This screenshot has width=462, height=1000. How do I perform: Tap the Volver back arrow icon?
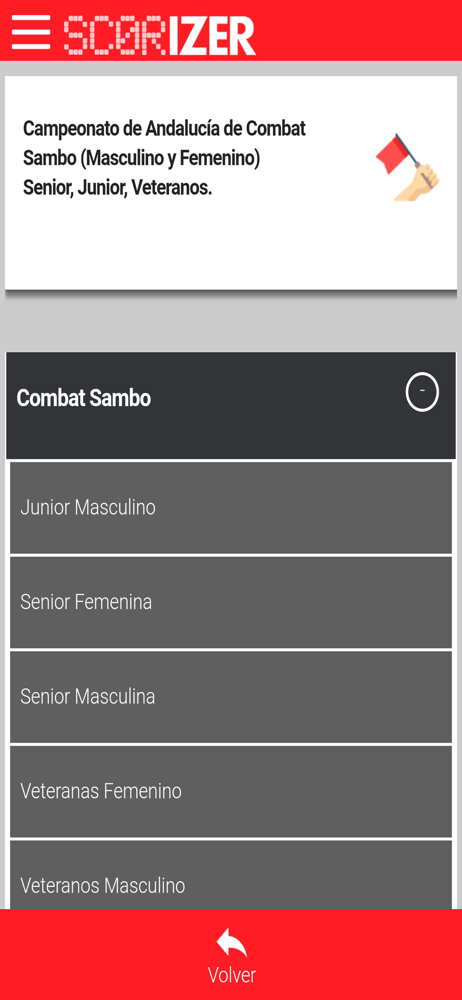[231, 943]
